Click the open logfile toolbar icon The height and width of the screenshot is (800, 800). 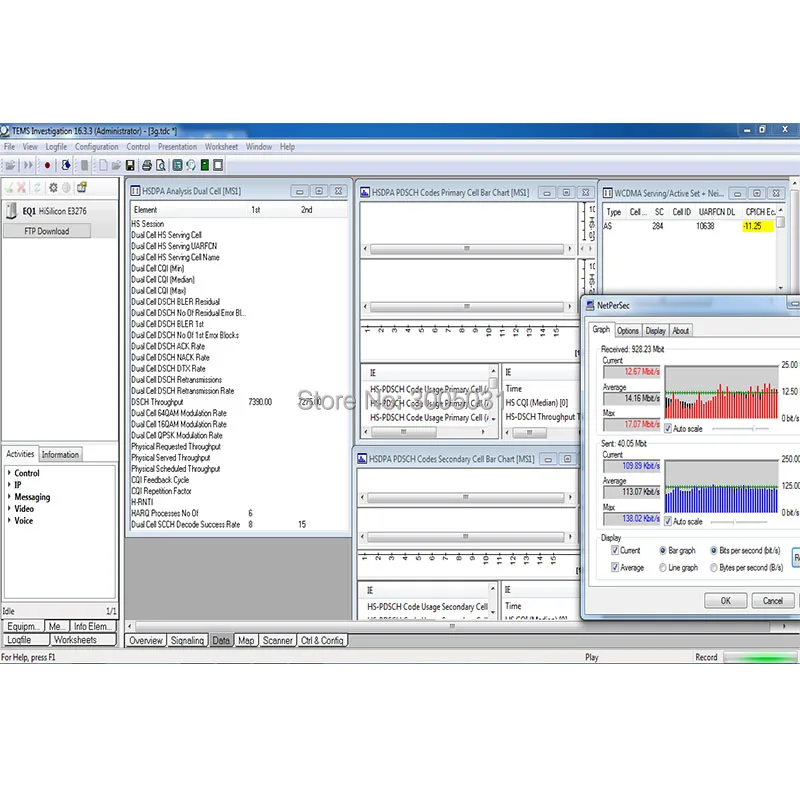pos(10,165)
